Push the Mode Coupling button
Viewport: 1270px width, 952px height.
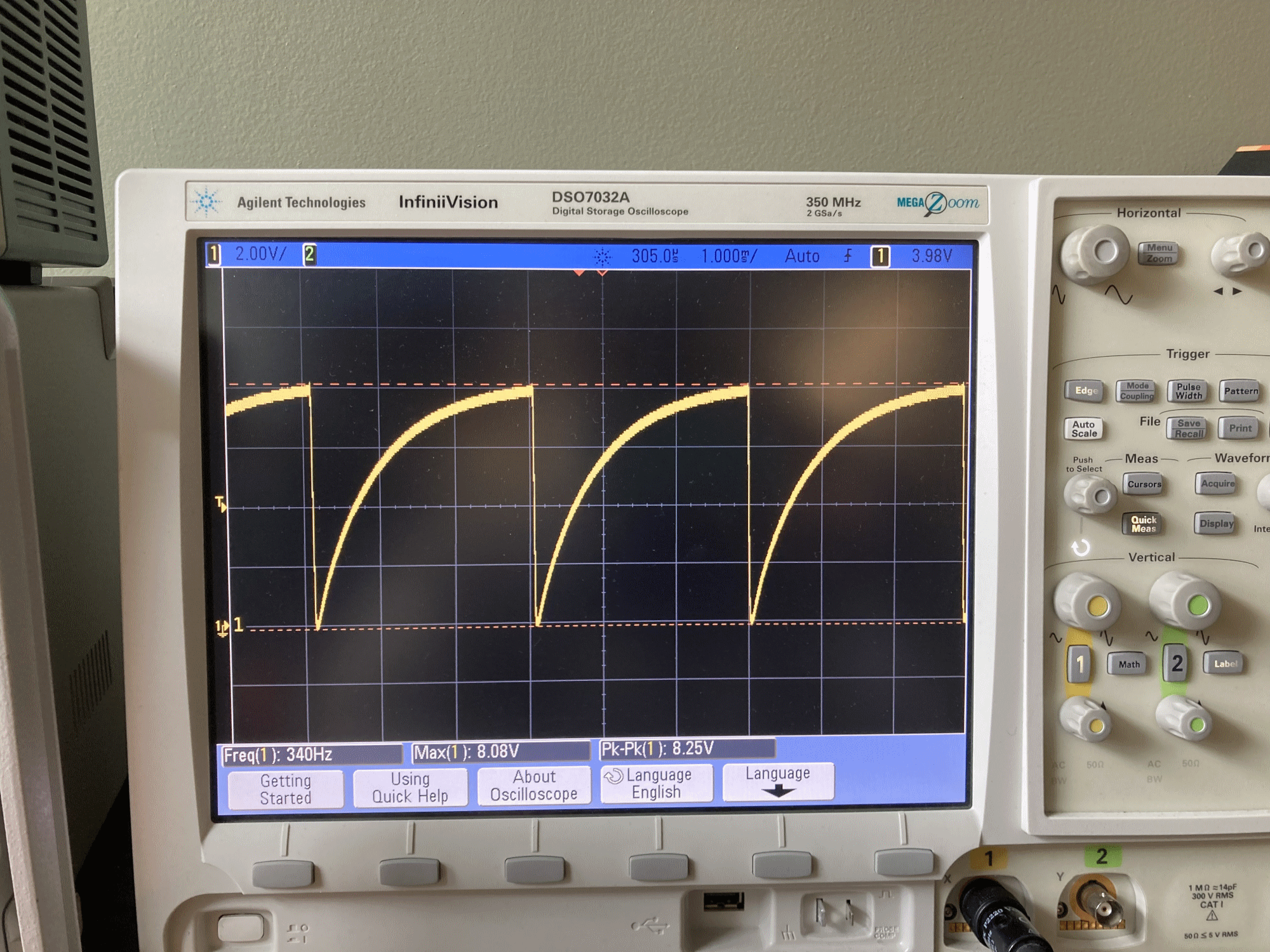1137,391
